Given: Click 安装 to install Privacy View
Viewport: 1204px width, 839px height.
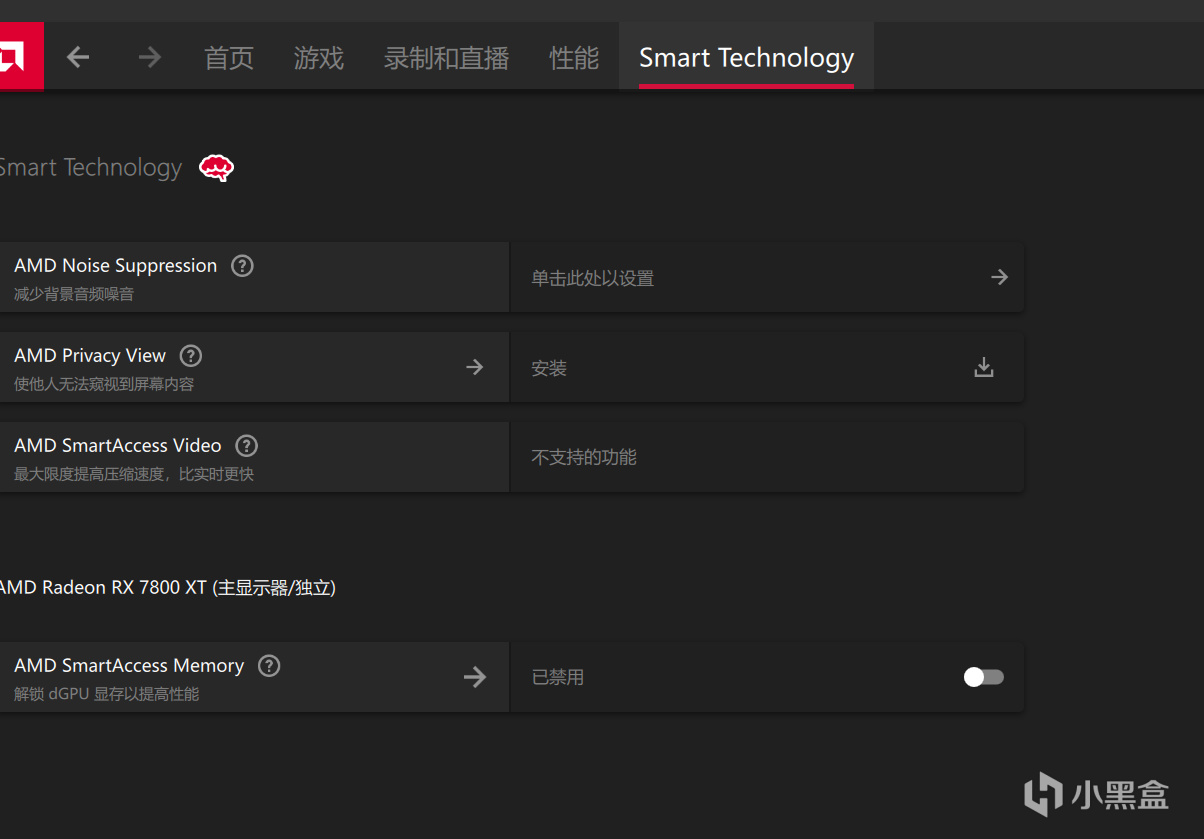Looking at the screenshot, I should [x=549, y=368].
